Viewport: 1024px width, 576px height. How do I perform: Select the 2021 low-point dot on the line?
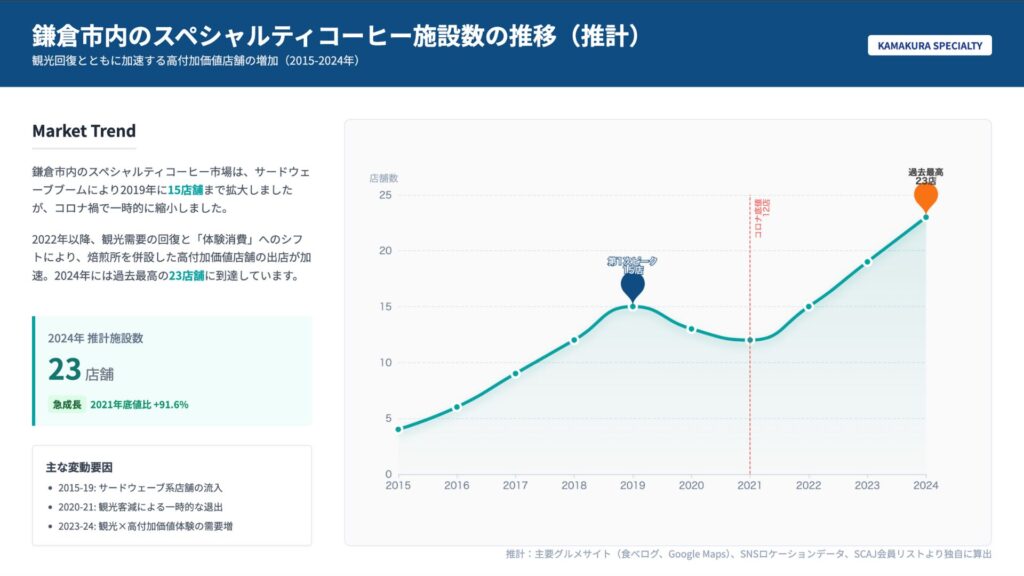[x=750, y=340]
